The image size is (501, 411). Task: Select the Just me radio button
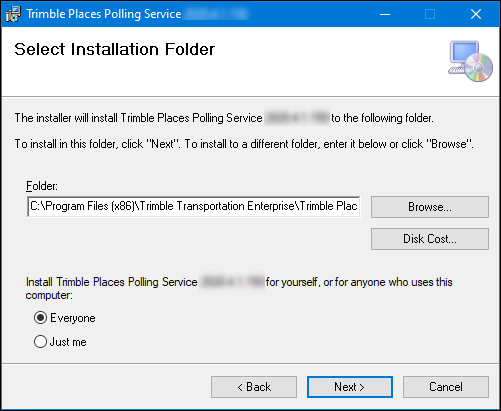click(x=40, y=342)
